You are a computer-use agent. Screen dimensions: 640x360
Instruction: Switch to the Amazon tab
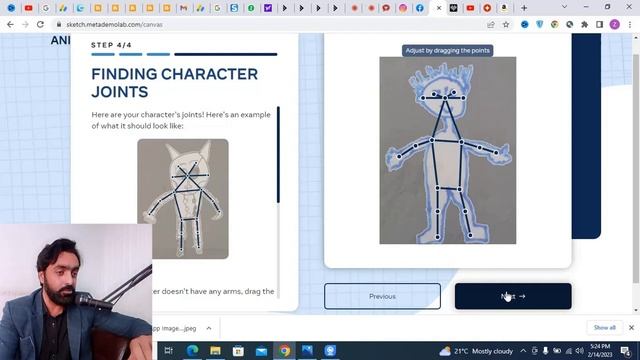[504, 8]
